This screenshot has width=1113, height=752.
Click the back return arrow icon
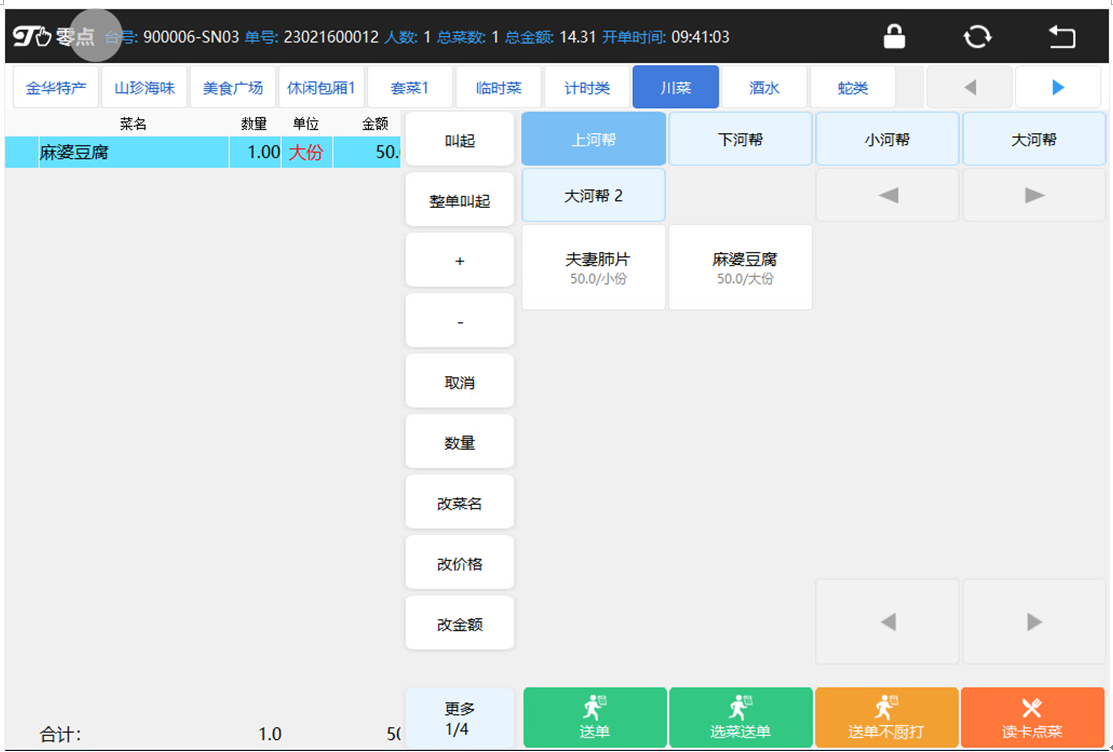[x=1061, y=37]
